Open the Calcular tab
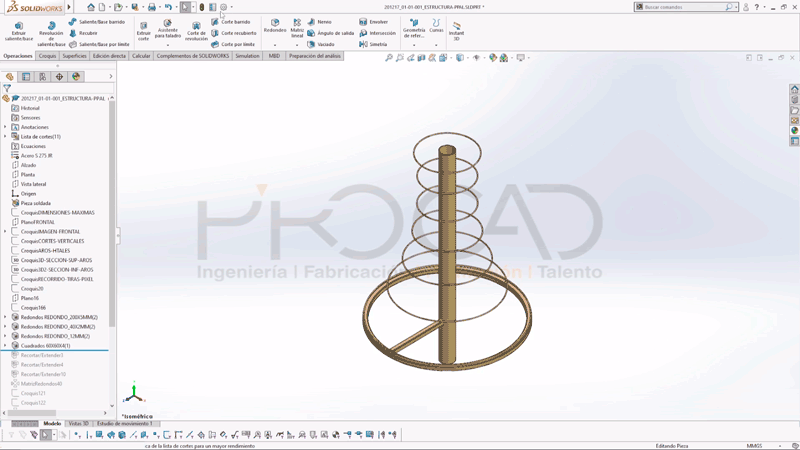The width and height of the screenshot is (800, 450). (141, 56)
